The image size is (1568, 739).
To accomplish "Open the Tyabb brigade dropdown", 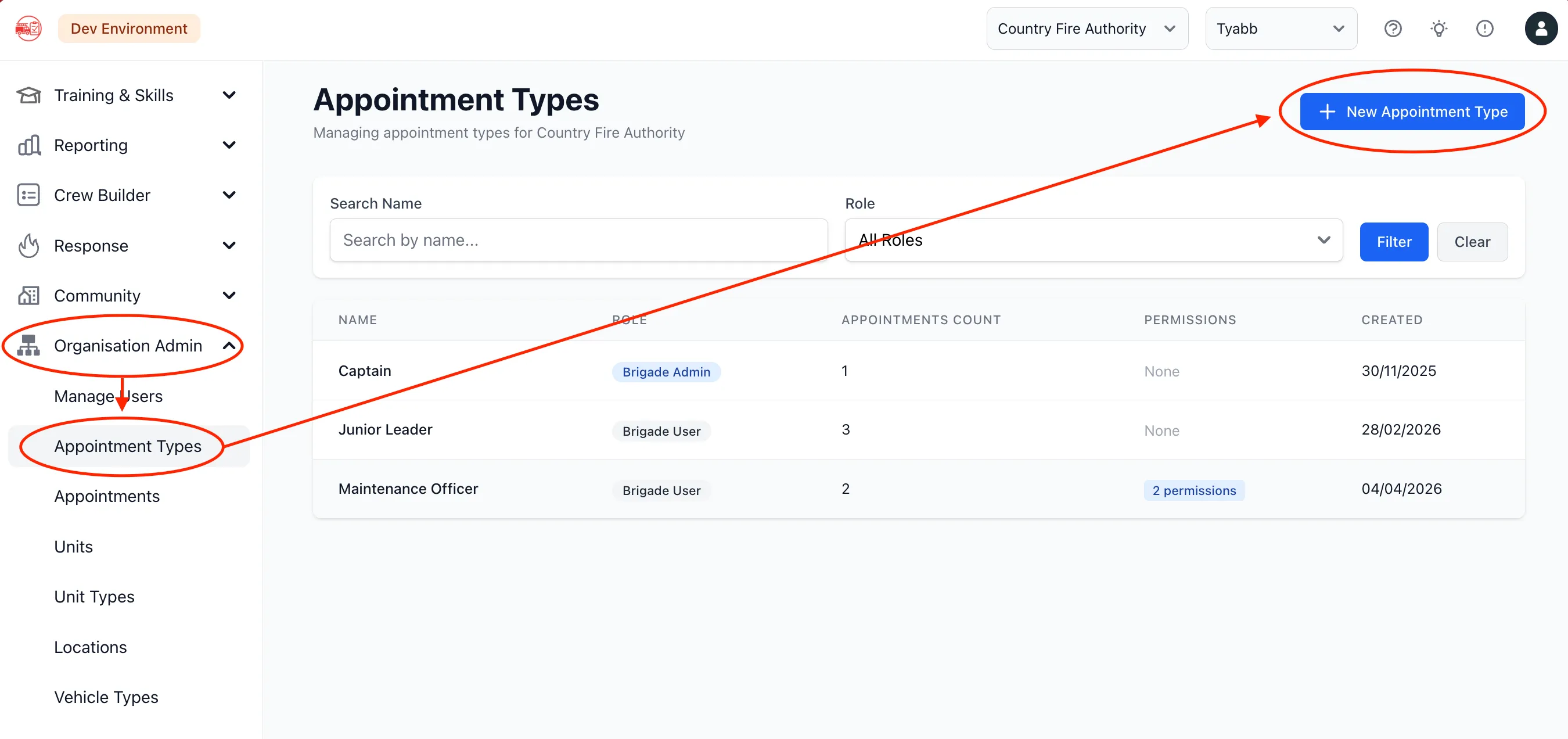I will point(1281,28).
